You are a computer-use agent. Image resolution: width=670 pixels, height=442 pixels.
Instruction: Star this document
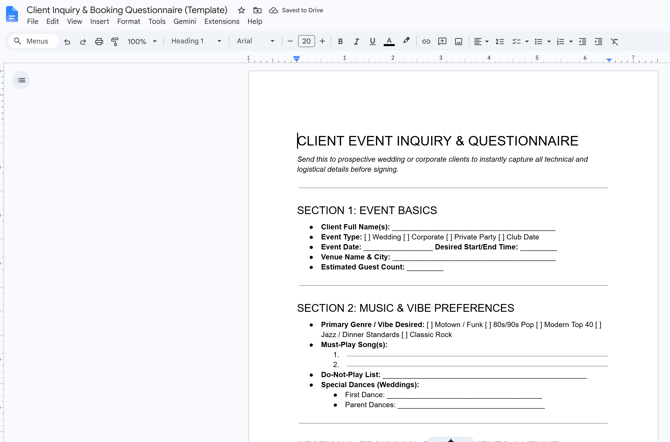click(241, 10)
